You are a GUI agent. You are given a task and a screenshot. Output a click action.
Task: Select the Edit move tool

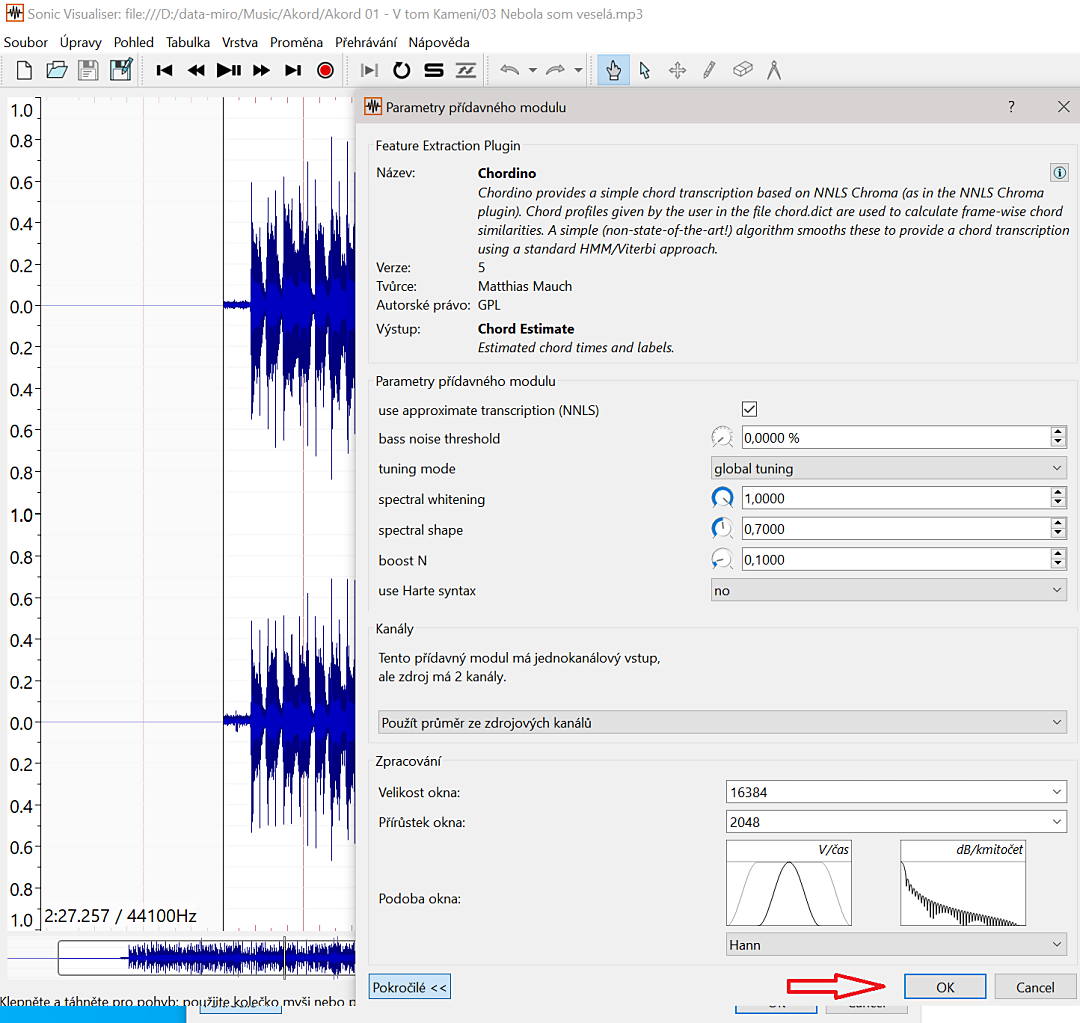(678, 70)
